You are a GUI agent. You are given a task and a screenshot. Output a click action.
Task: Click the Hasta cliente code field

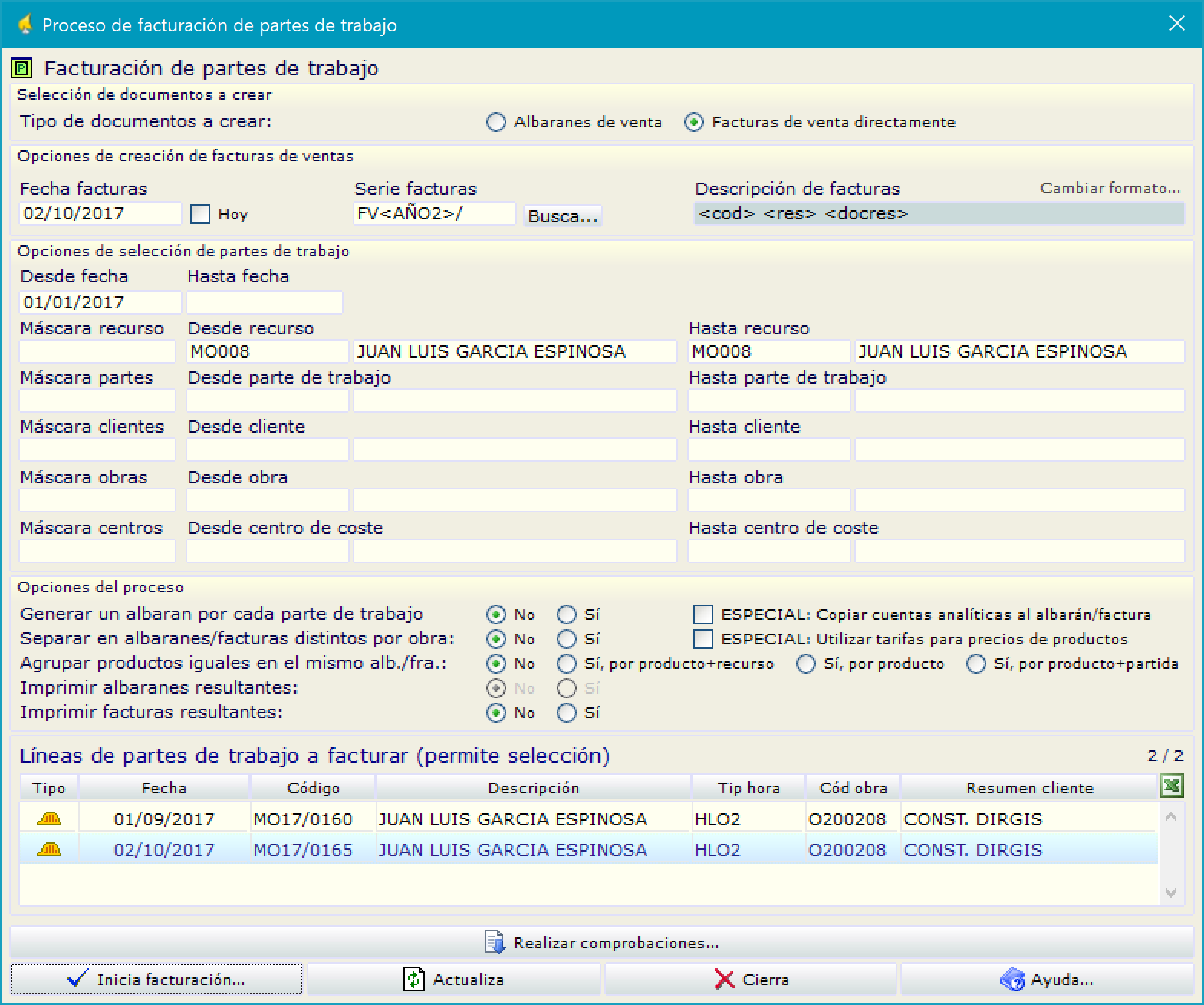pyautogui.click(x=769, y=450)
